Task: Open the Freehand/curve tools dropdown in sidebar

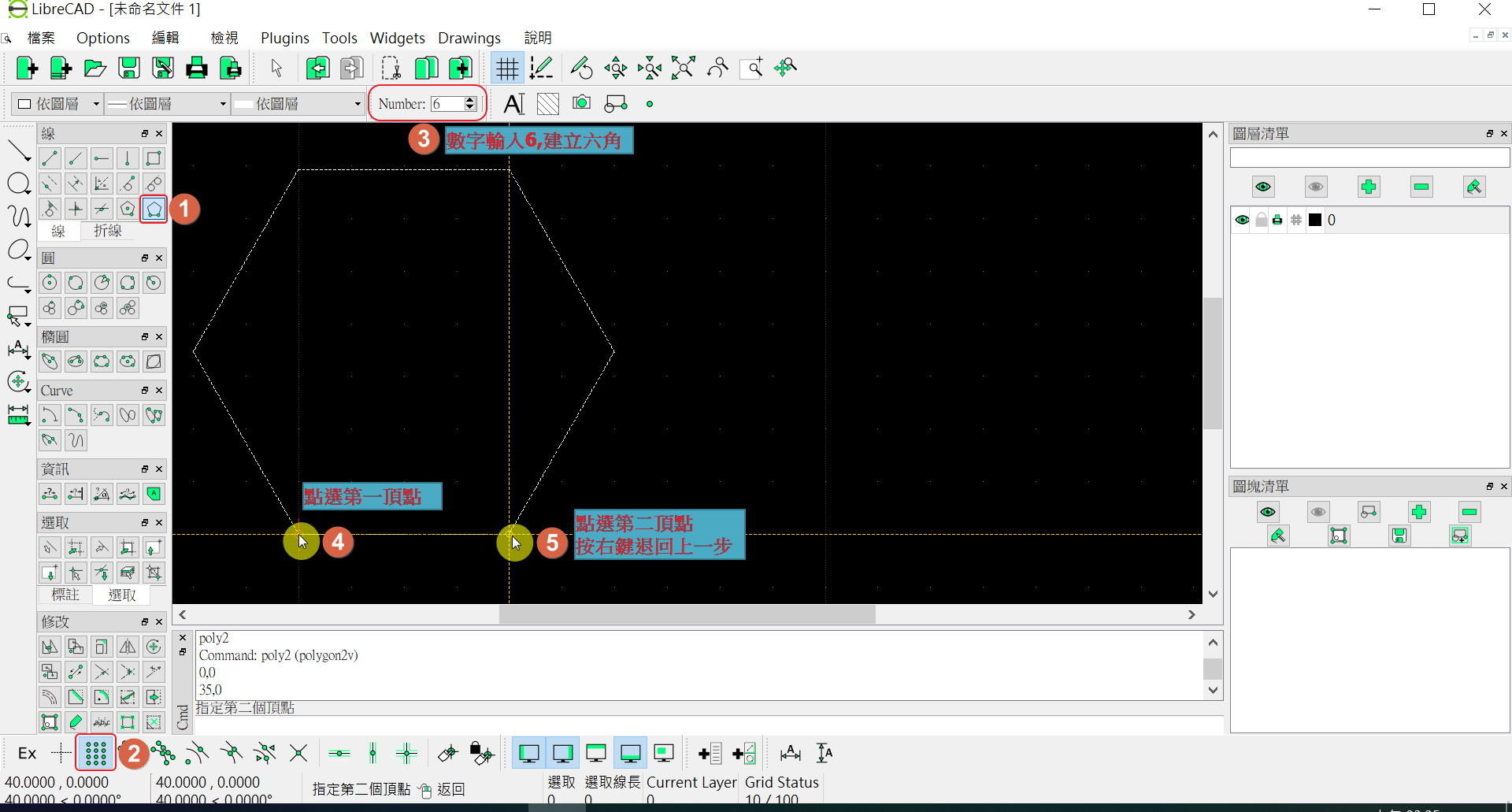Action: pyautogui.click(x=19, y=215)
